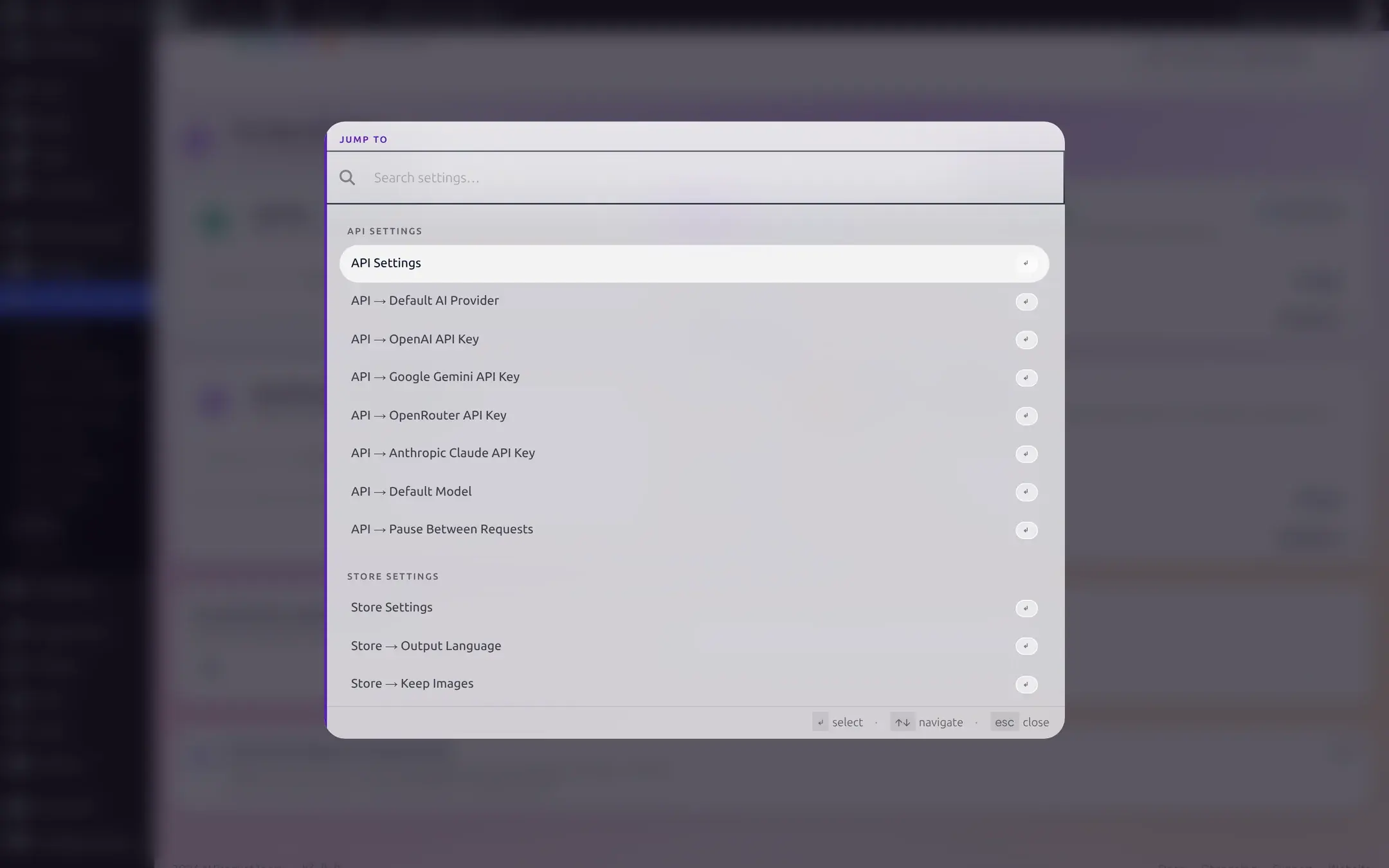Open API → Anthropic Claude API Key entry

(x=694, y=453)
